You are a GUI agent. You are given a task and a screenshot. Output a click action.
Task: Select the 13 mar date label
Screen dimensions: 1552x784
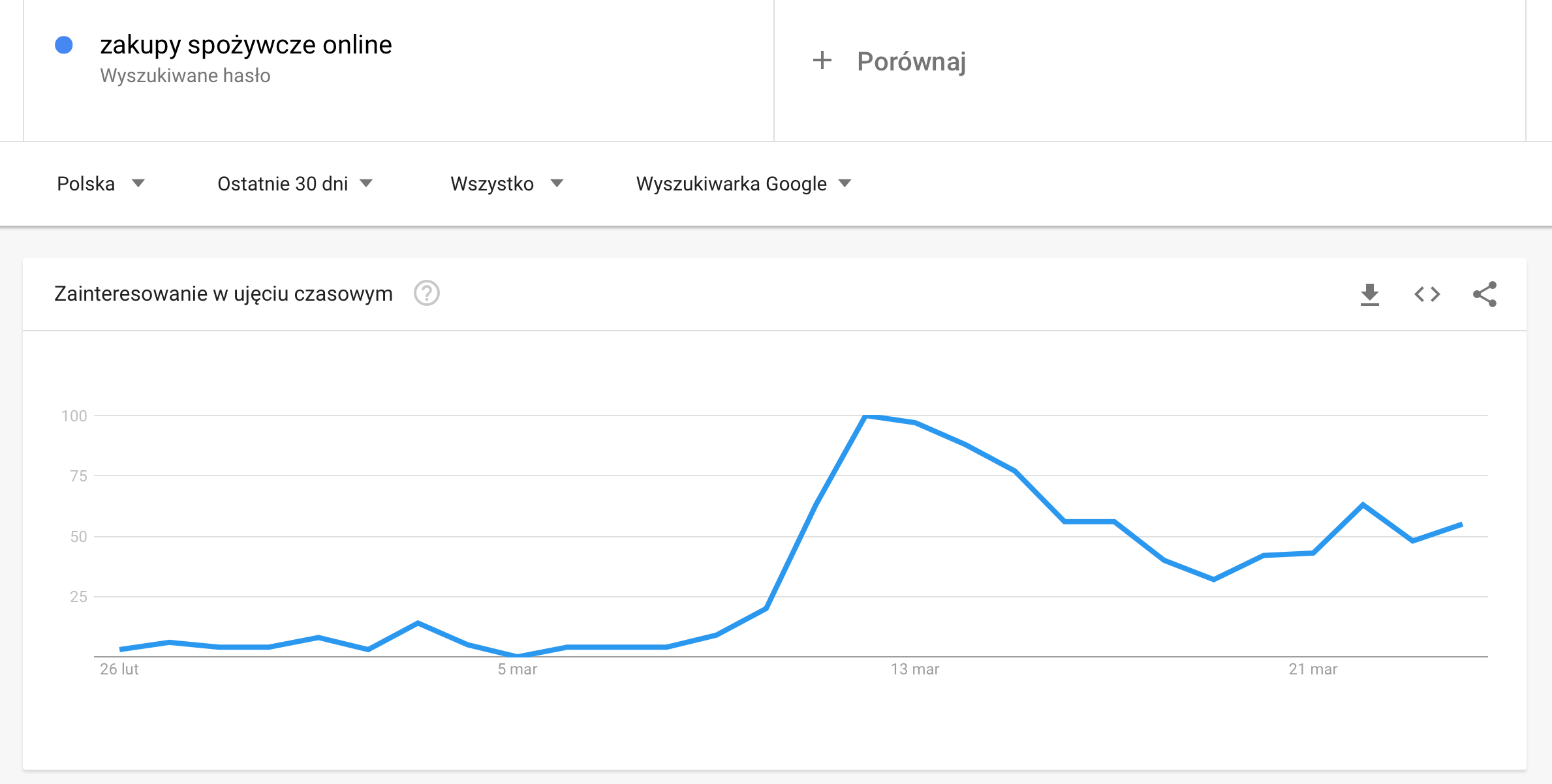coord(915,669)
